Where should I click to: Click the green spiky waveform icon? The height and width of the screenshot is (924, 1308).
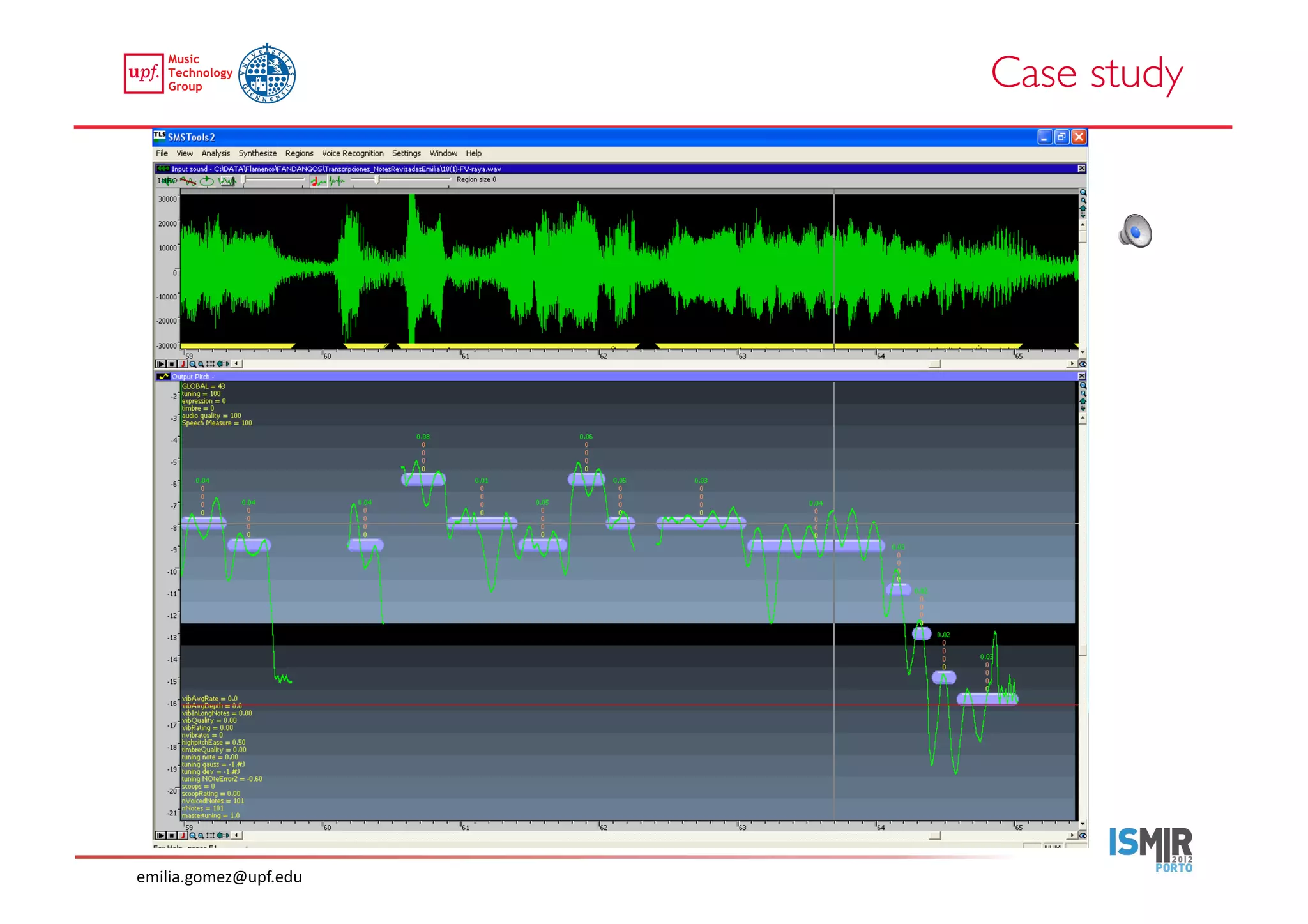(x=337, y=181)
